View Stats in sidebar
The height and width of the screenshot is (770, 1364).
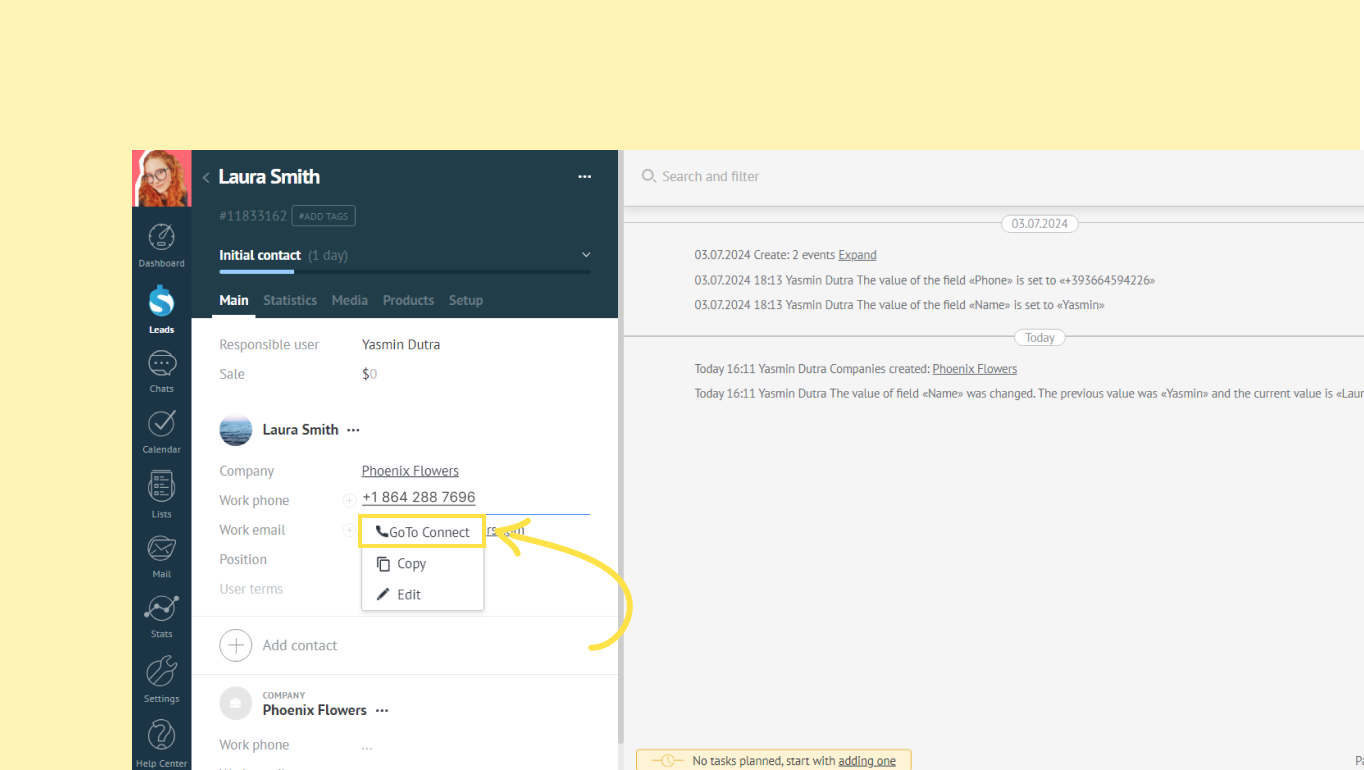coord(161,616)
